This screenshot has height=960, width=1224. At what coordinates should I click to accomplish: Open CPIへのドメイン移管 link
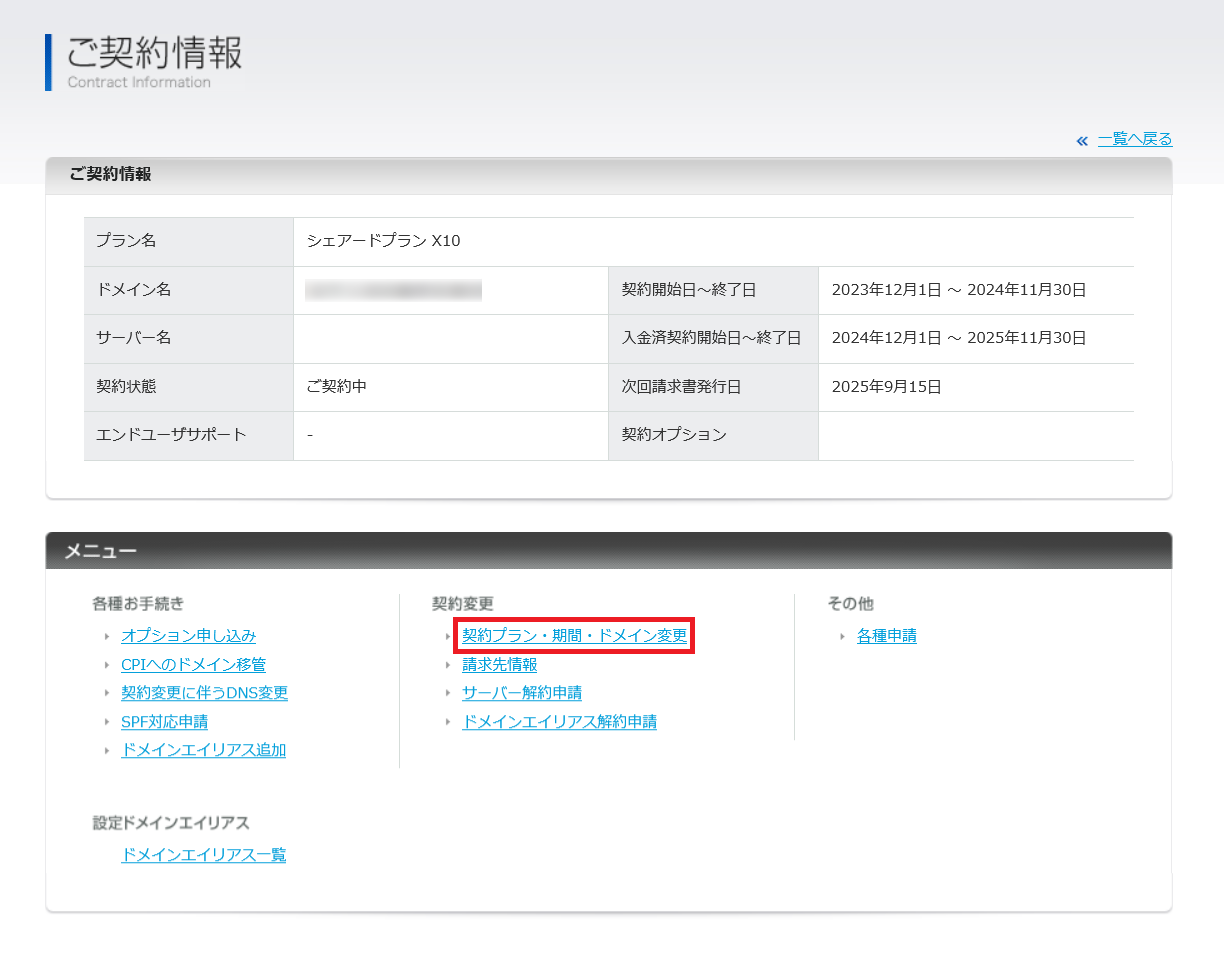pos(193,665)
